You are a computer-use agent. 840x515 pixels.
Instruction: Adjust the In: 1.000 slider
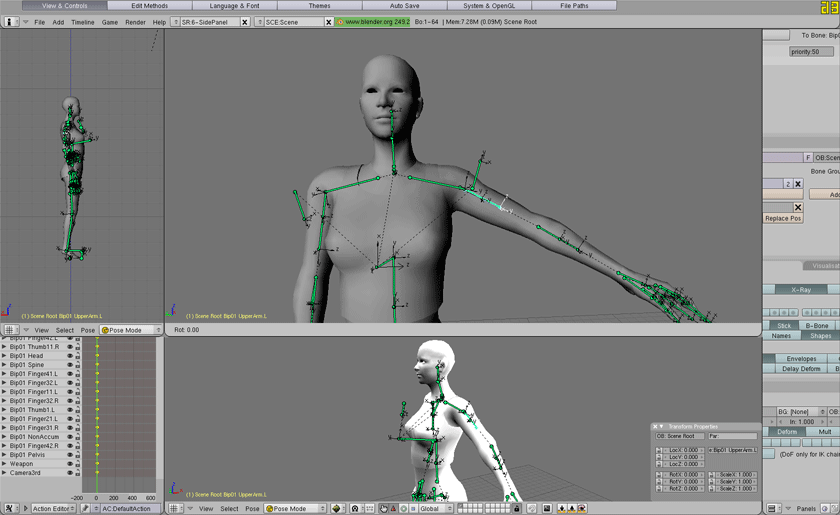point(801,422)
